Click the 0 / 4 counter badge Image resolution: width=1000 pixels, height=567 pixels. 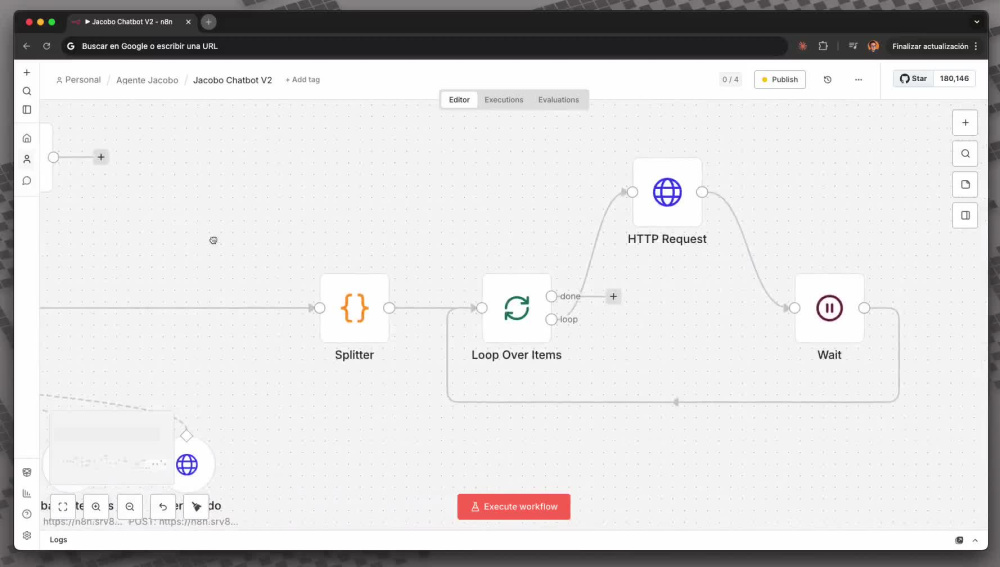(x=730, y=80)
